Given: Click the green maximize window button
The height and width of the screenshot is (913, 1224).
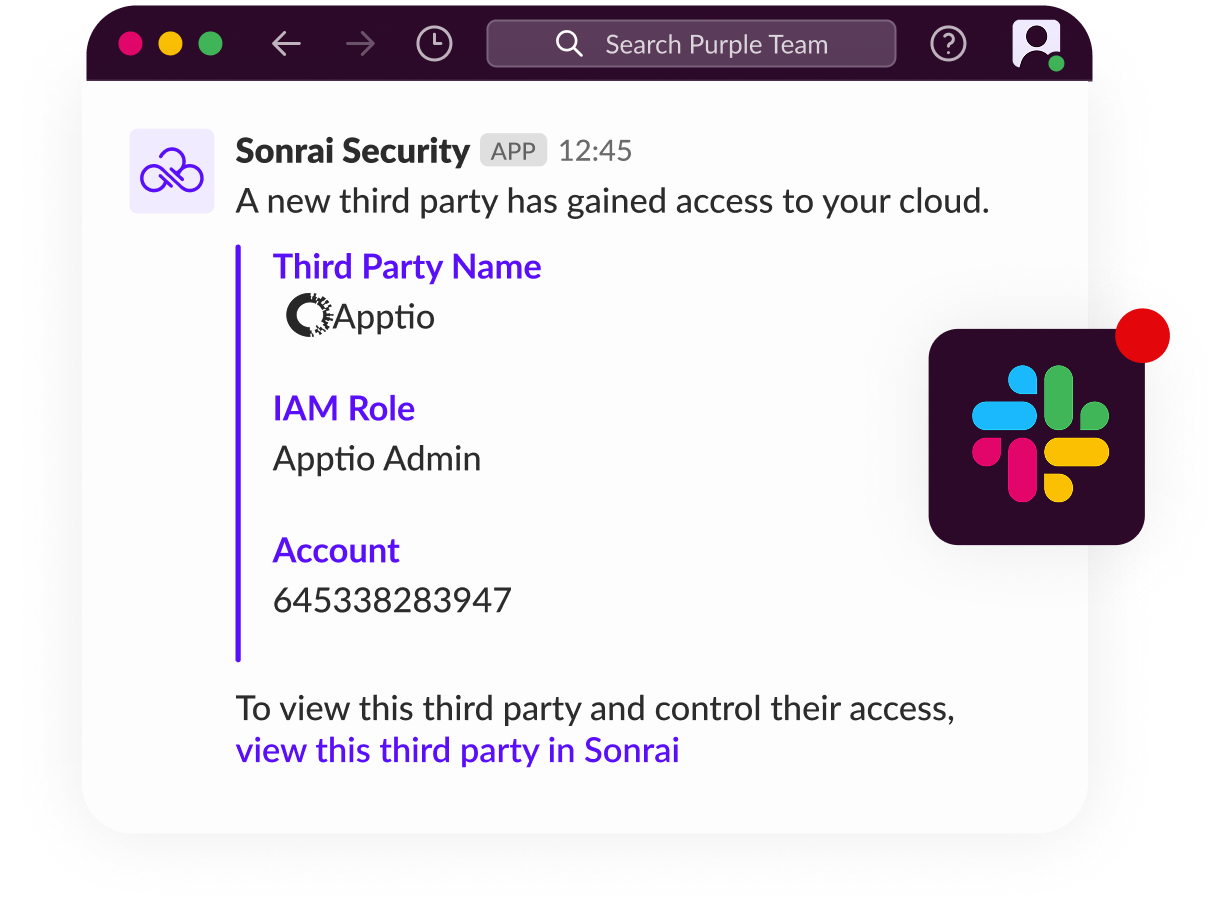Looking at the screenshot, I should [210, 44].
